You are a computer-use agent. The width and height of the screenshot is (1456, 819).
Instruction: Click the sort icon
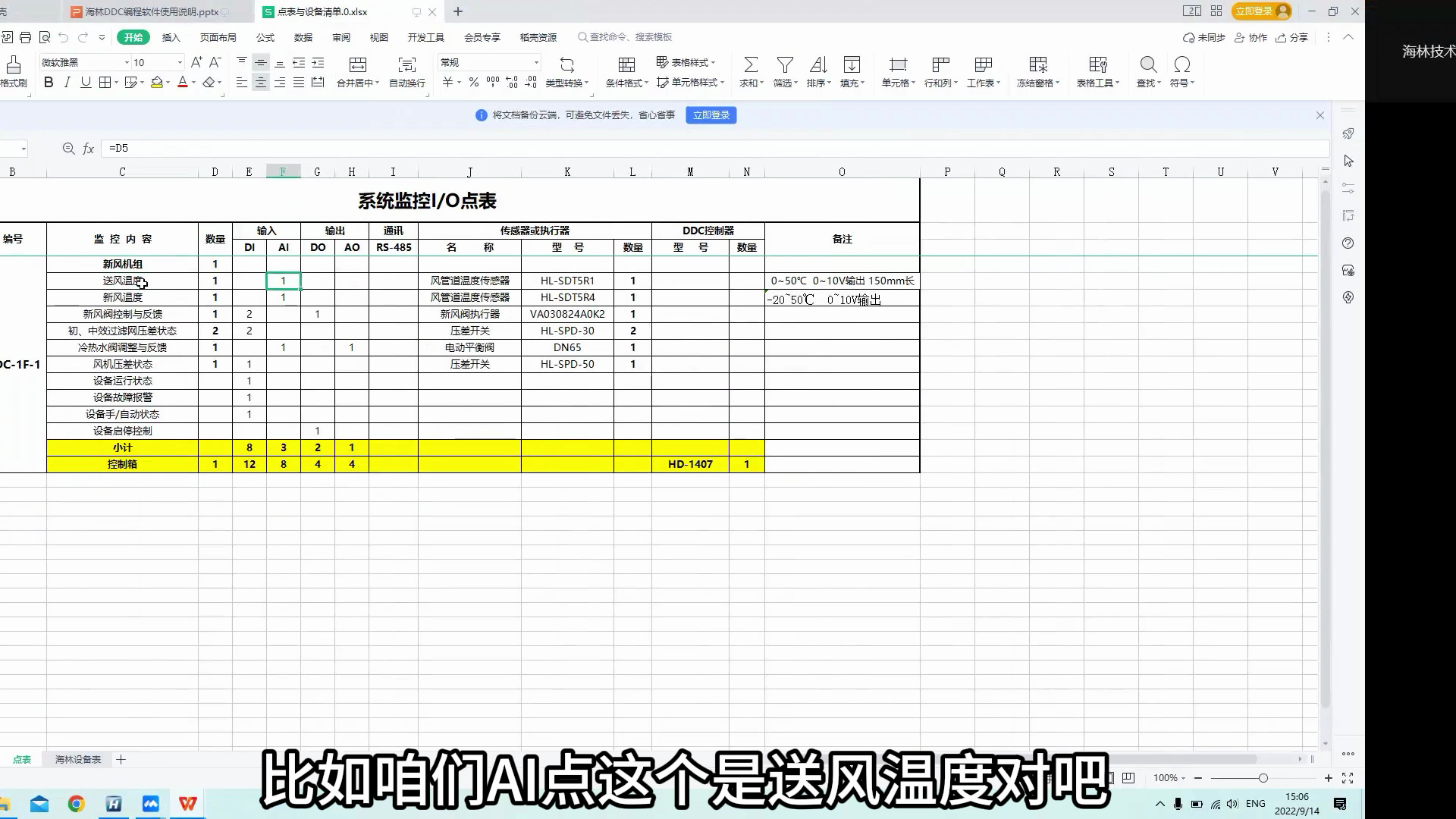818,65
